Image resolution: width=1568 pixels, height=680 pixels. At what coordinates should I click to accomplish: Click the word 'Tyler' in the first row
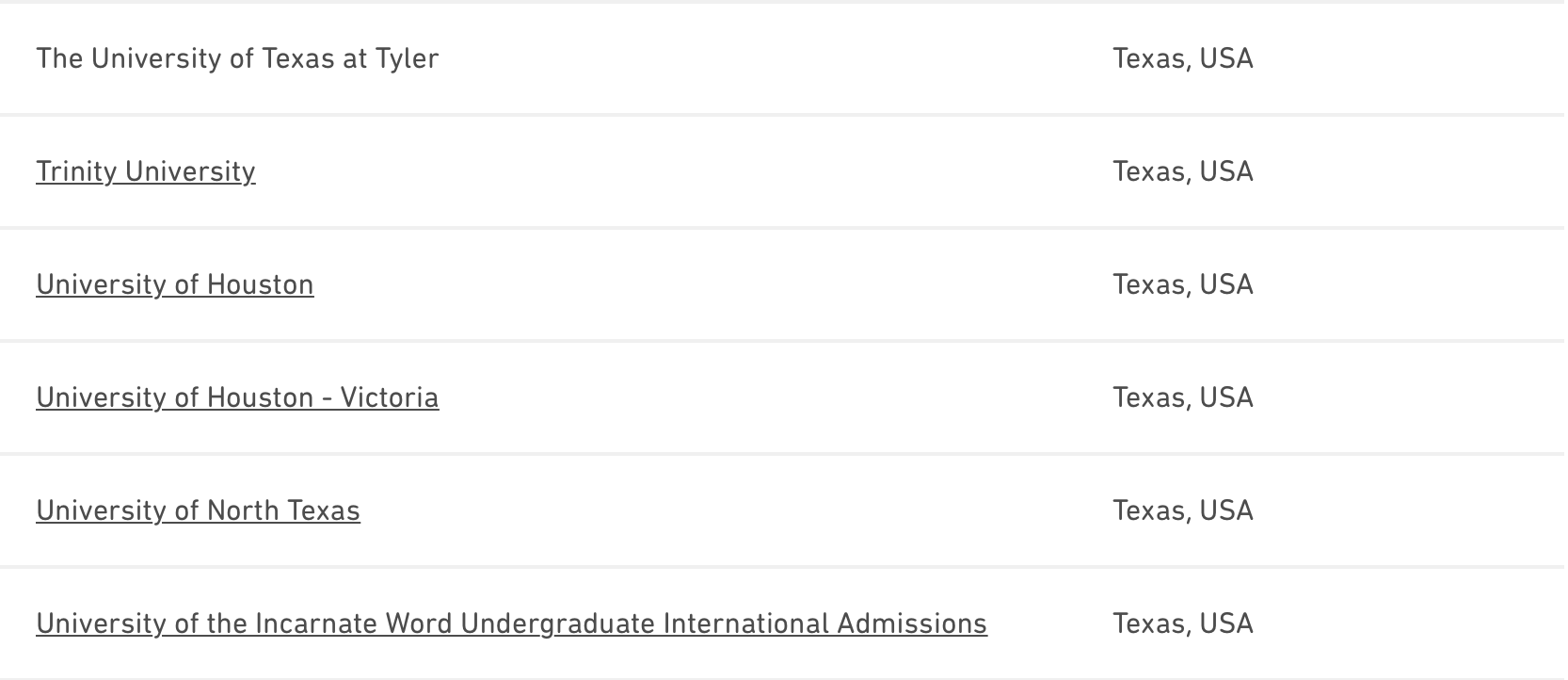pyautogui.click(x=408, y=58)
